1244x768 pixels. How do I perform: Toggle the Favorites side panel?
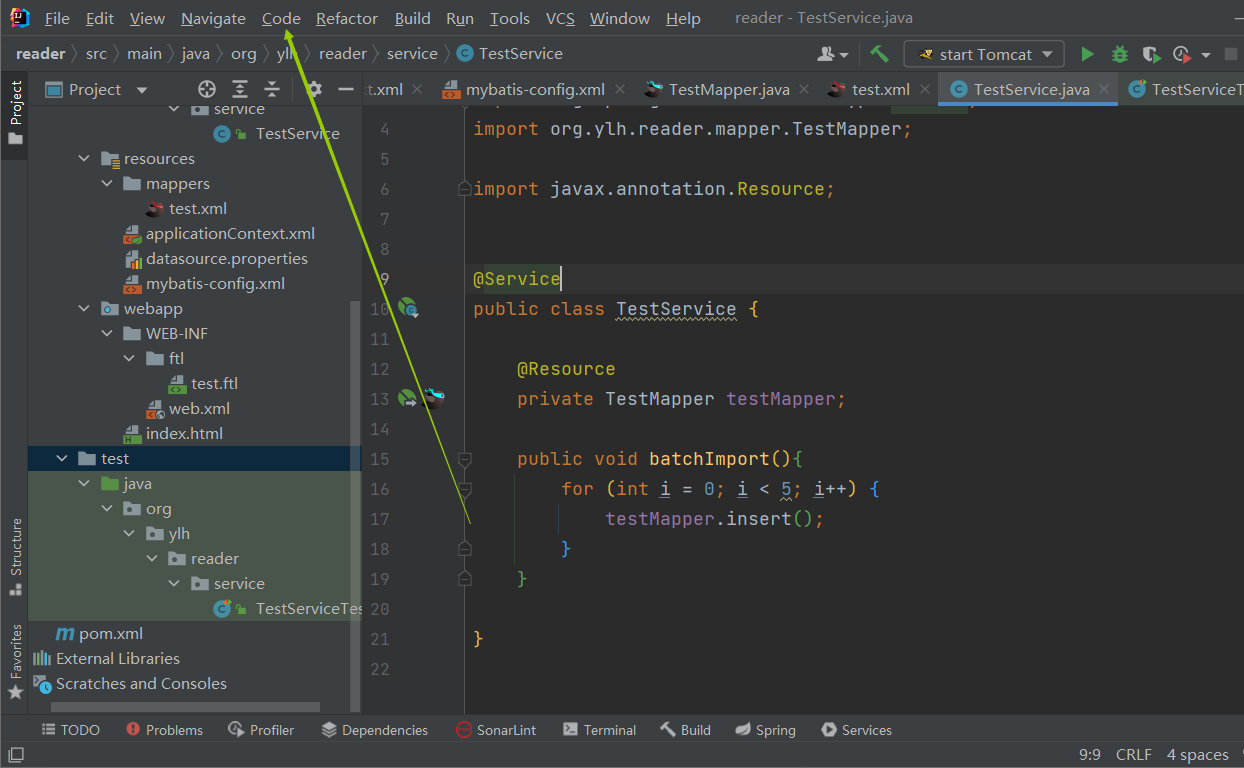click(x=15, y=662)
